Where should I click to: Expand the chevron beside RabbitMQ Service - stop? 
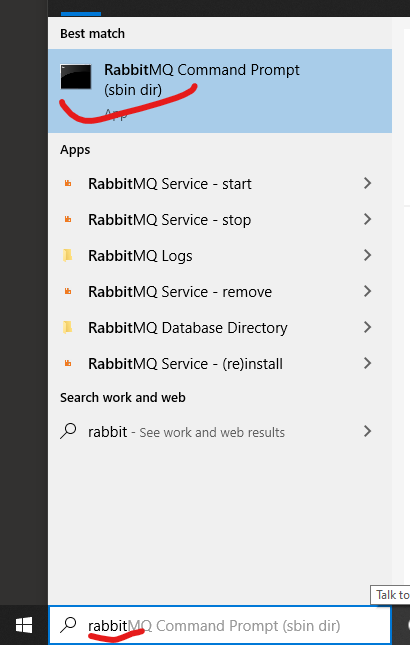368,219
